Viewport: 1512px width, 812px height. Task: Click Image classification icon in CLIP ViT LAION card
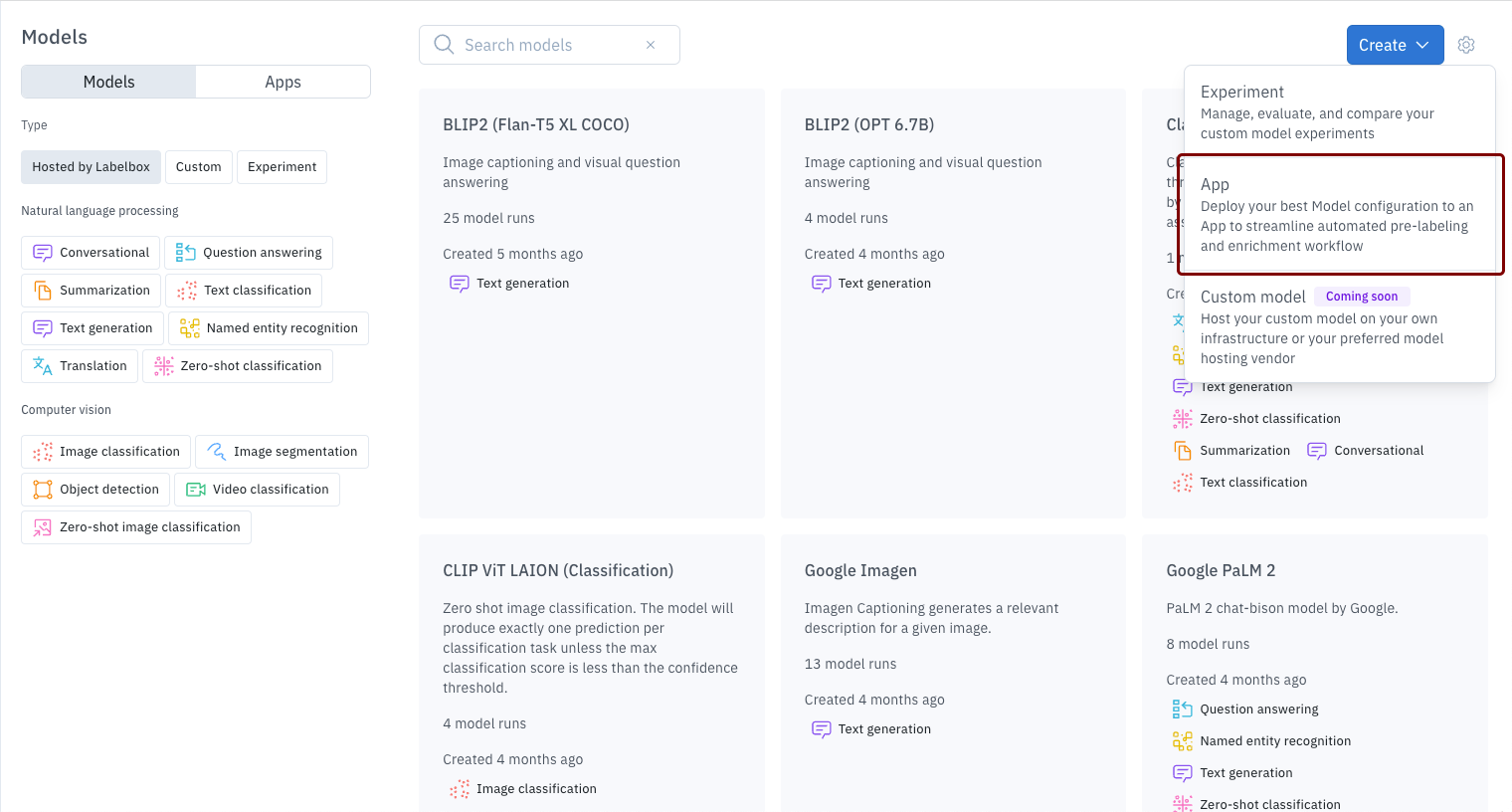coord(460,789)
